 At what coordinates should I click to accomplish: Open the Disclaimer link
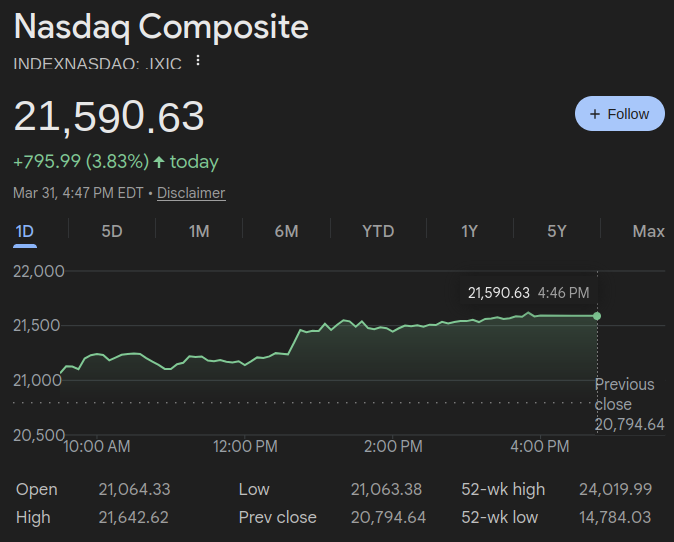[191, 193]
